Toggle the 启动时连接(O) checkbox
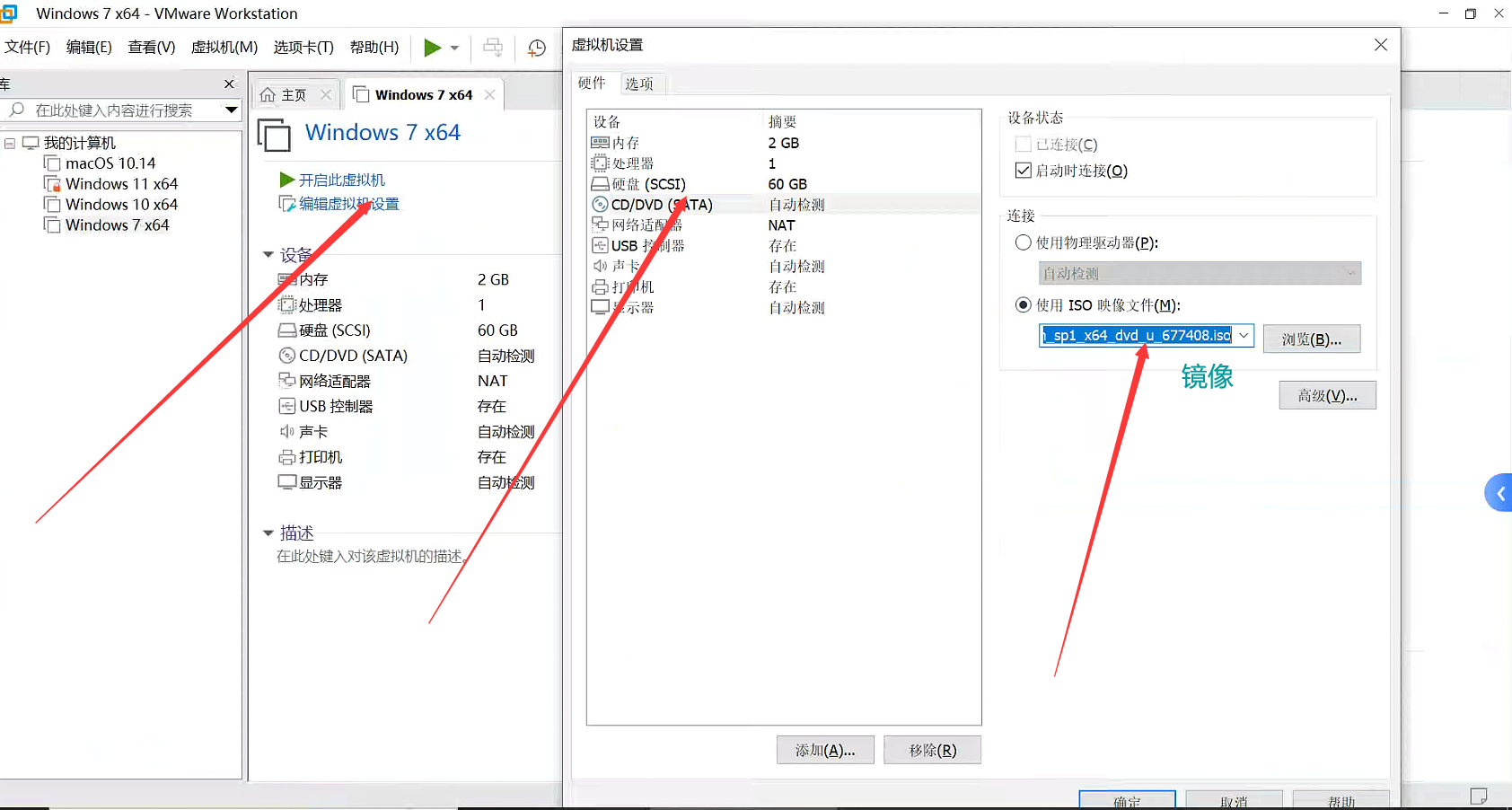 coord(1023,171)
